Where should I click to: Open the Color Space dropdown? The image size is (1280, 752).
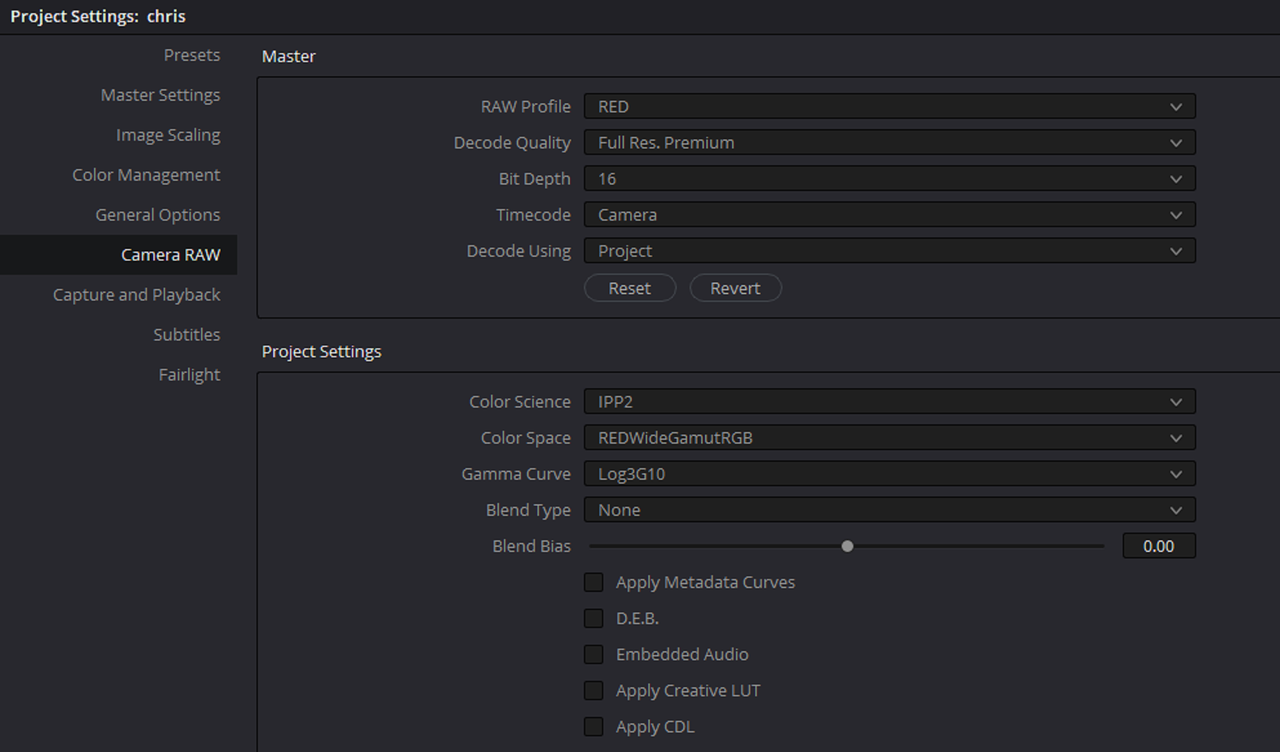(x=890, y=438)
